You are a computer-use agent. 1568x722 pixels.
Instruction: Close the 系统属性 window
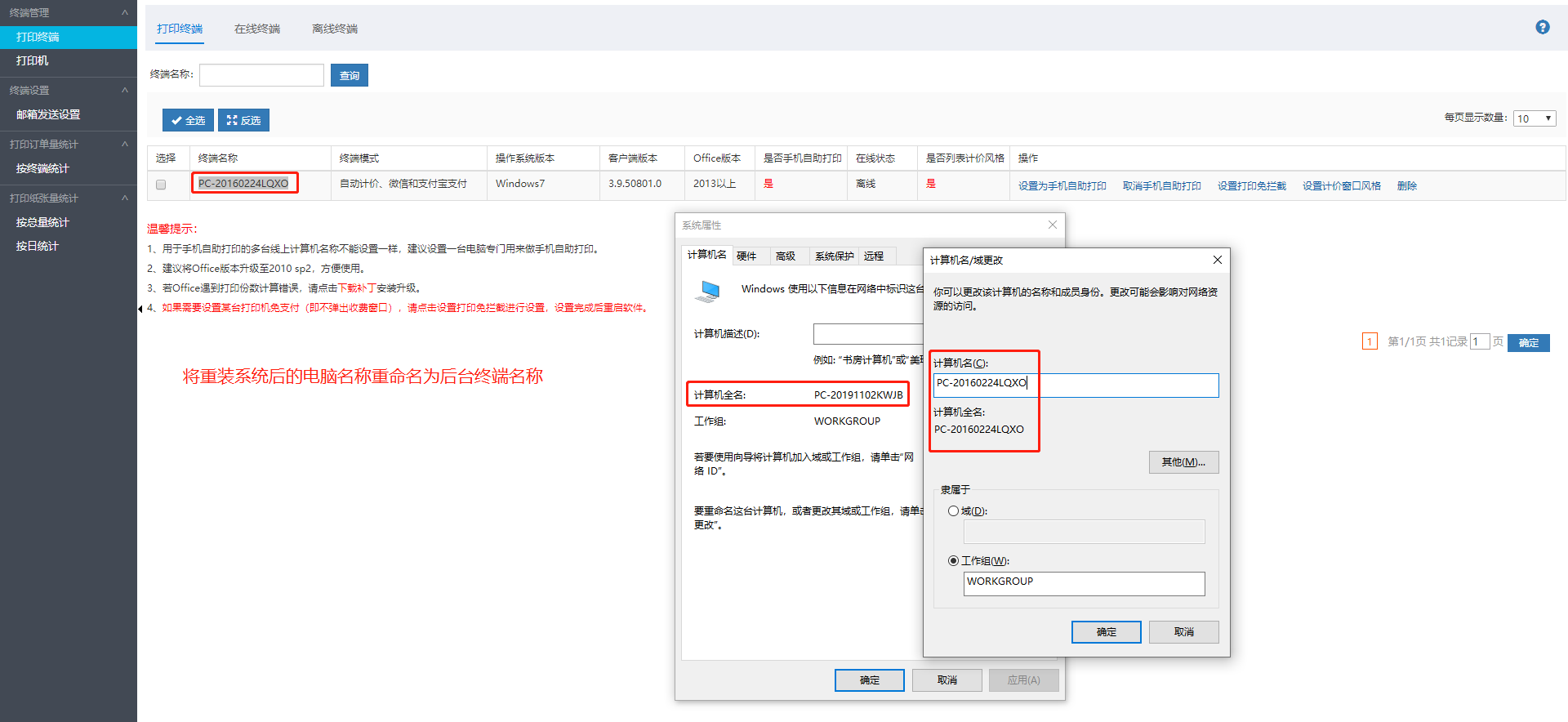click(1052, 225)
